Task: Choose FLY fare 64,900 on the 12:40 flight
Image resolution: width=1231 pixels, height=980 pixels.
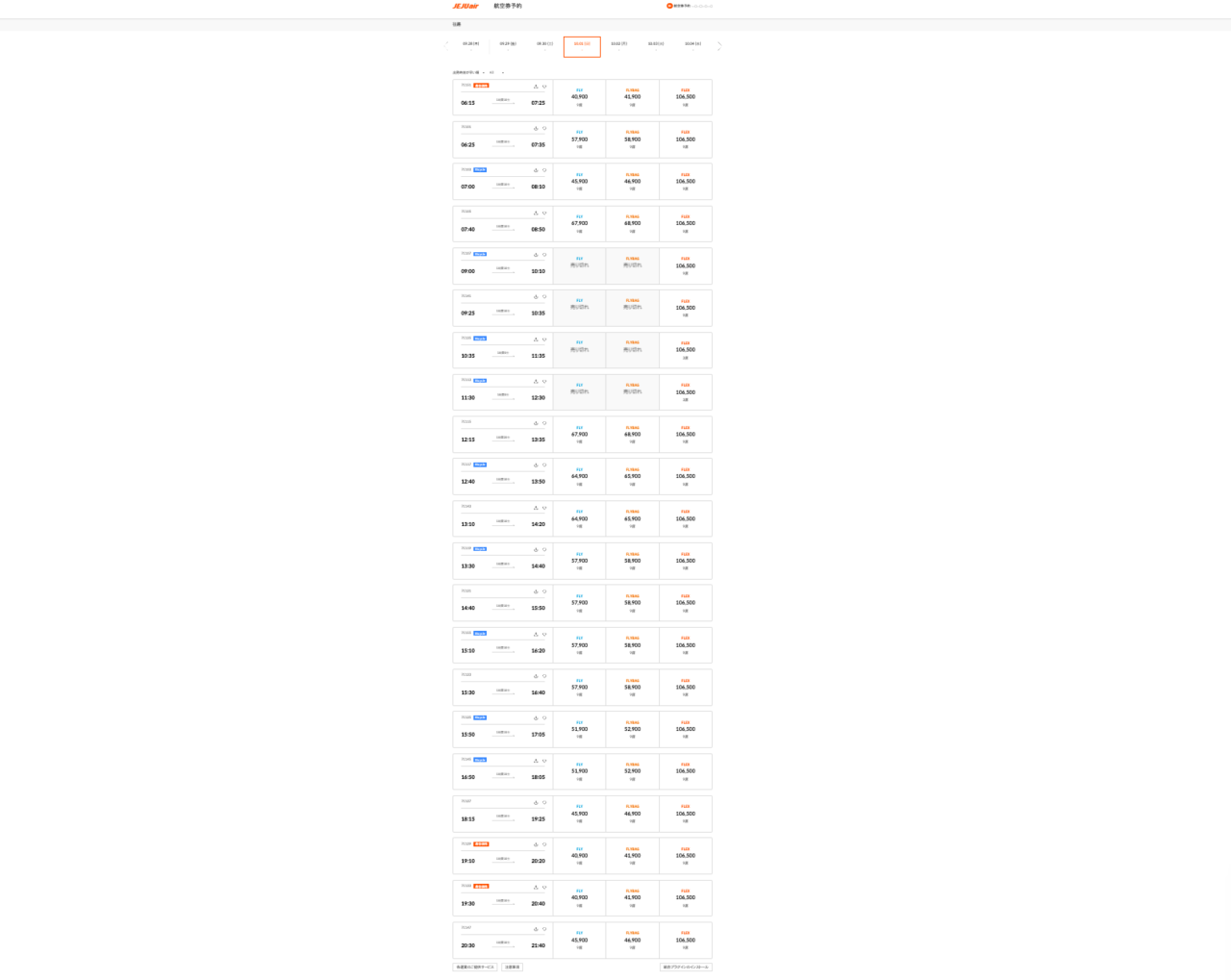Action: pos(579,477)
